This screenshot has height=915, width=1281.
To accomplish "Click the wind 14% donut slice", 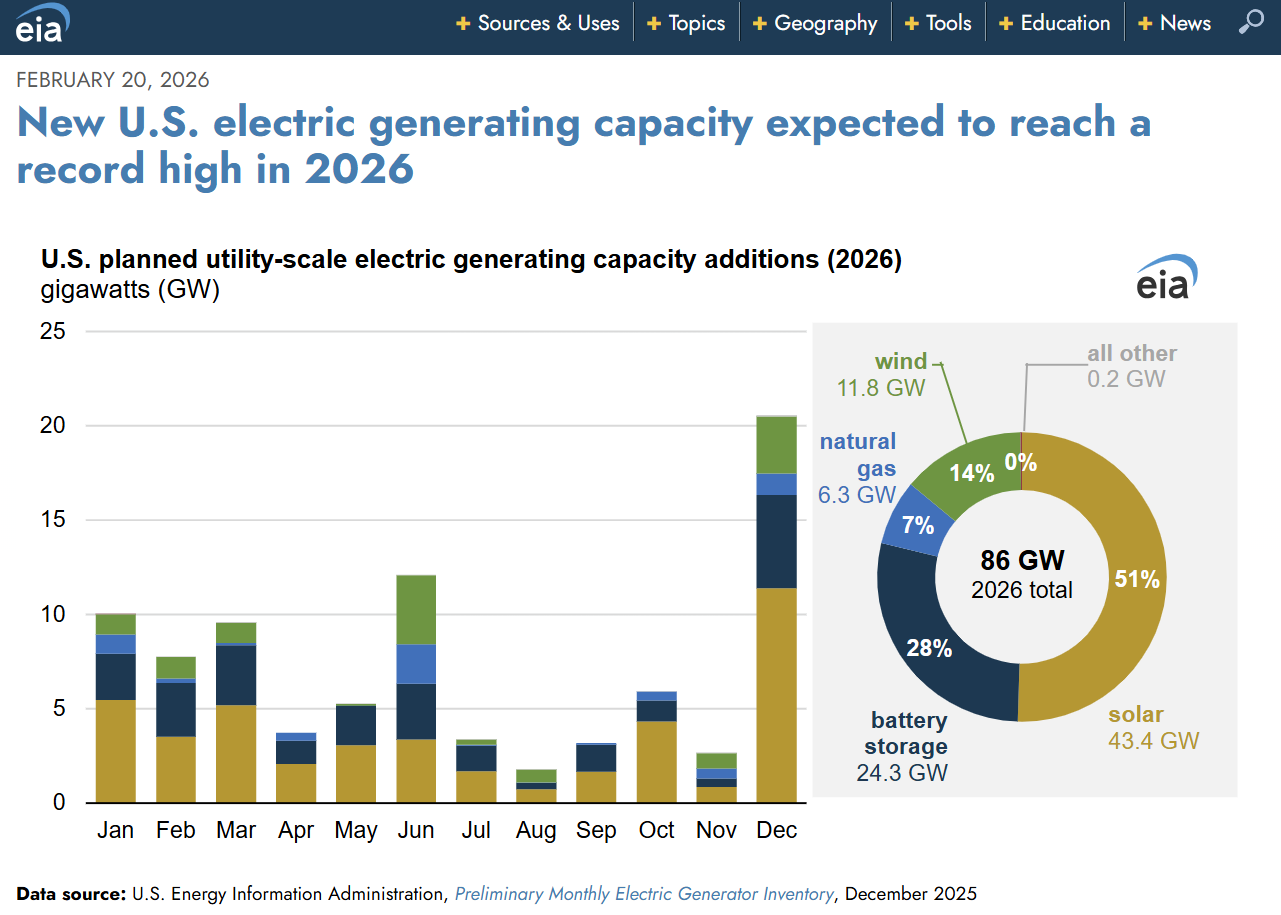I will (972, 472).
